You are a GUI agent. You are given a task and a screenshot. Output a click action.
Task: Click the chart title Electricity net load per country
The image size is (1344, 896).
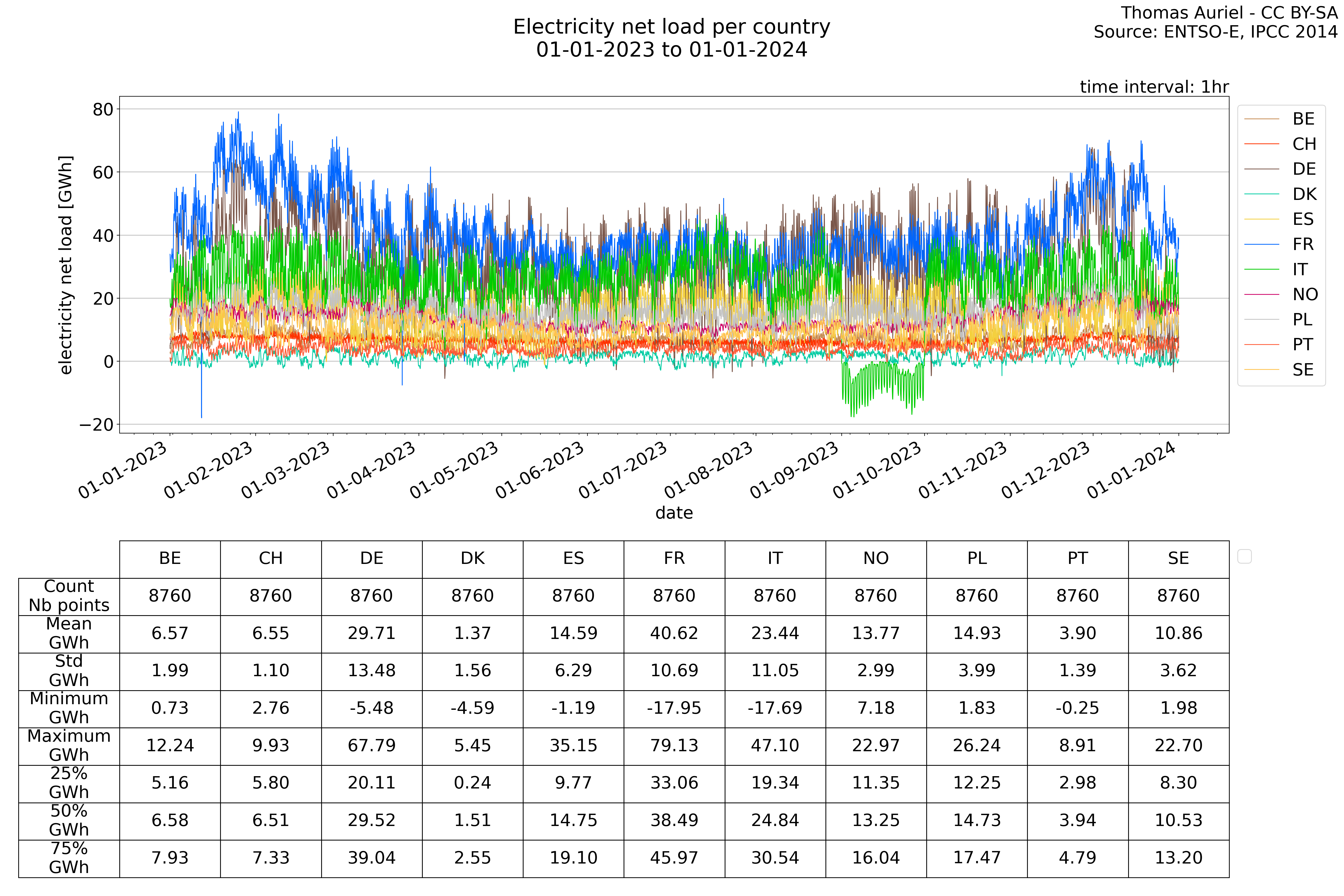(671, 27)
